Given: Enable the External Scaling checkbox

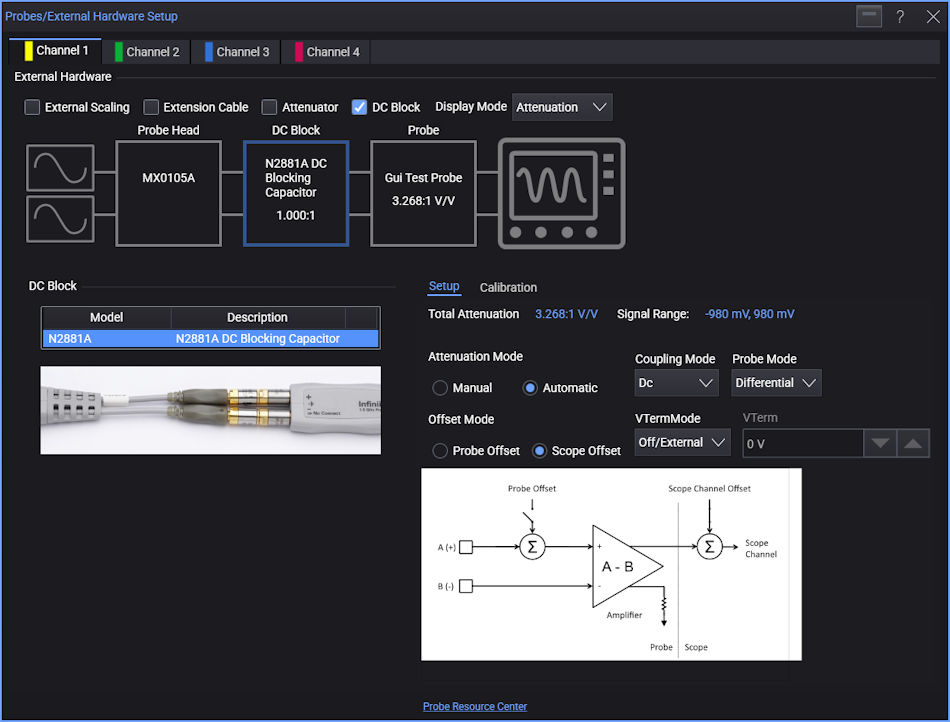Looking at the screenshot, I should (33, 107).
